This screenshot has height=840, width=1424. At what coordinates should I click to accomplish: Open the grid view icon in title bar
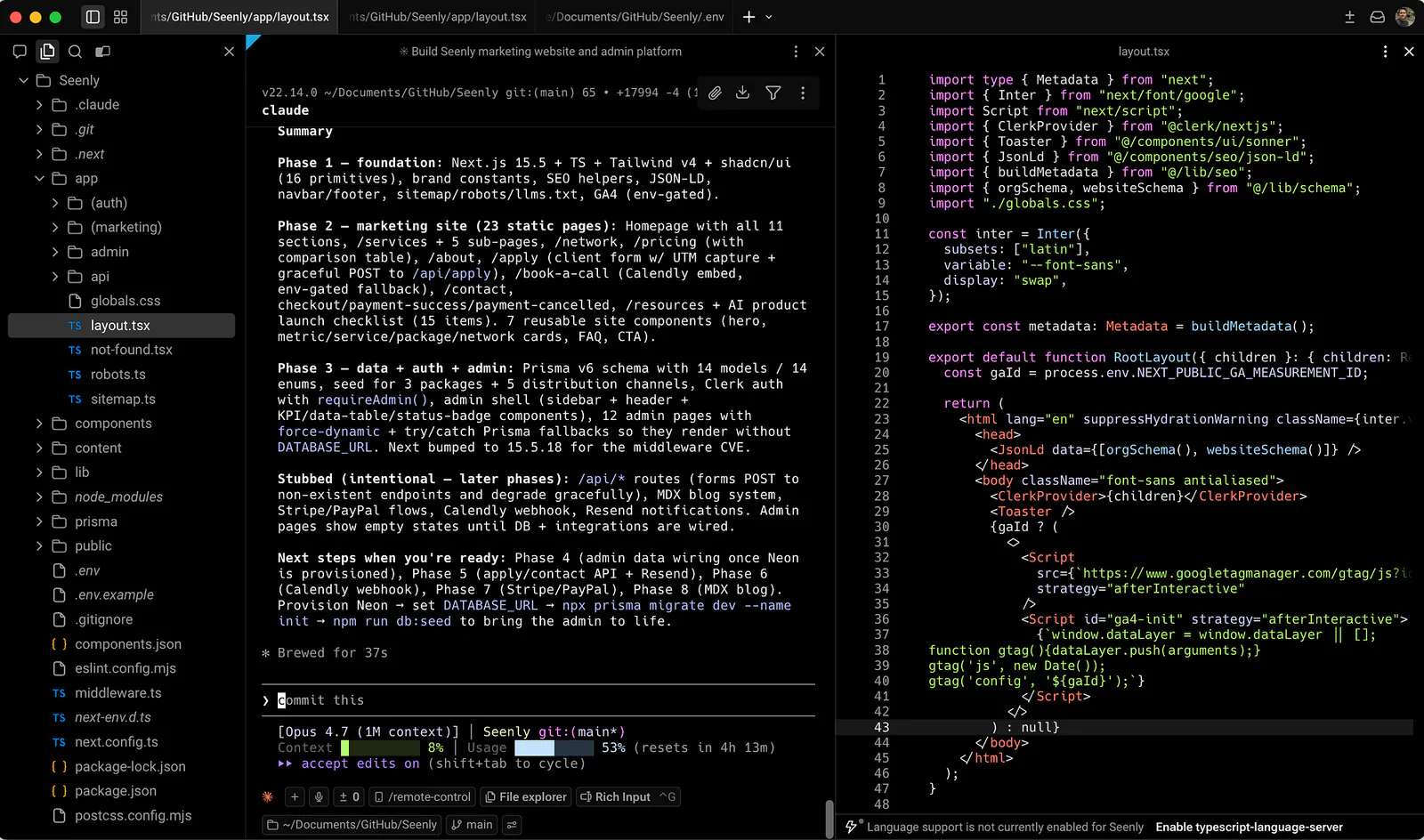pos(121,17)
